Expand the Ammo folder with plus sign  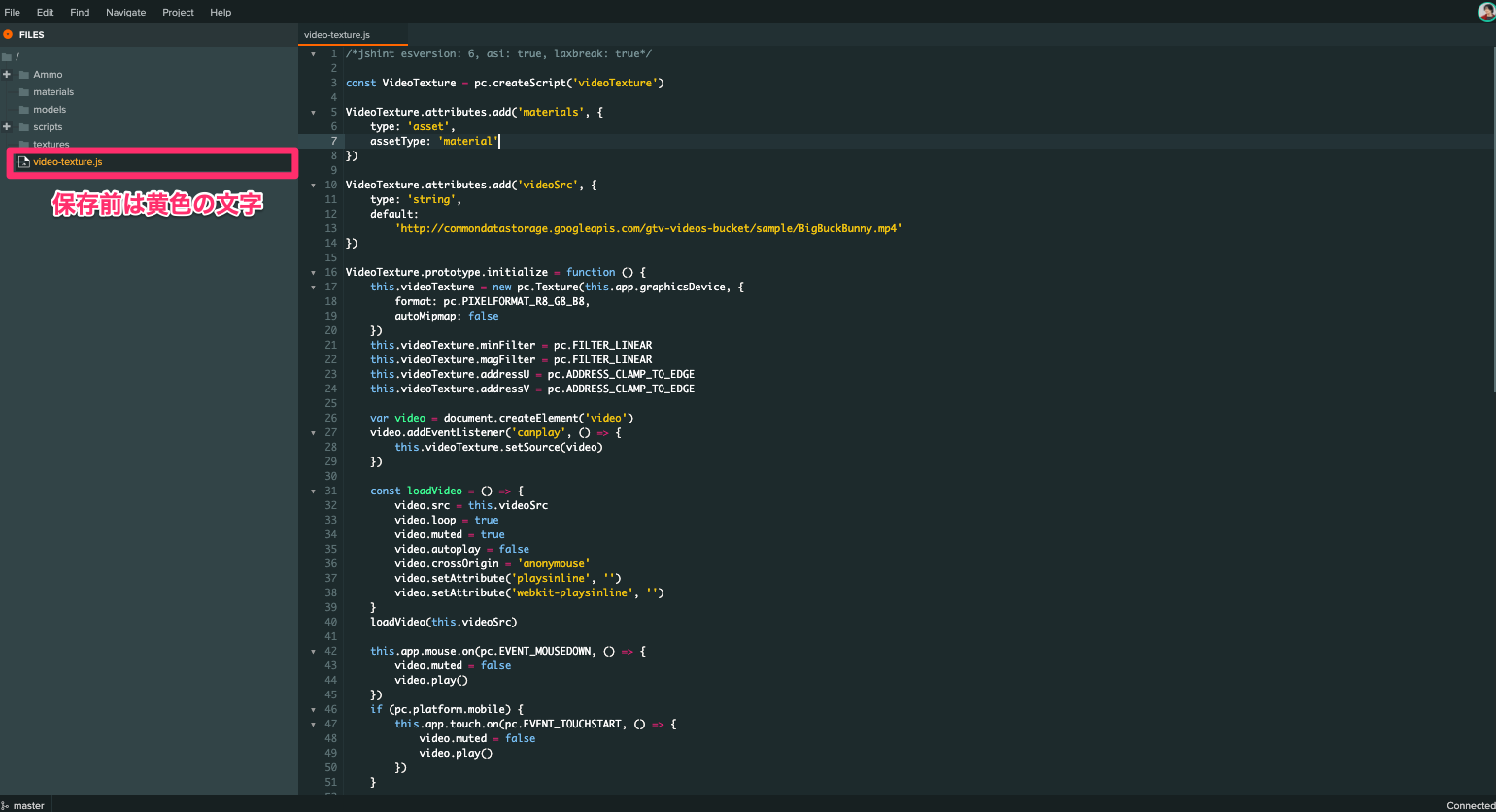(x=7, y=75)
